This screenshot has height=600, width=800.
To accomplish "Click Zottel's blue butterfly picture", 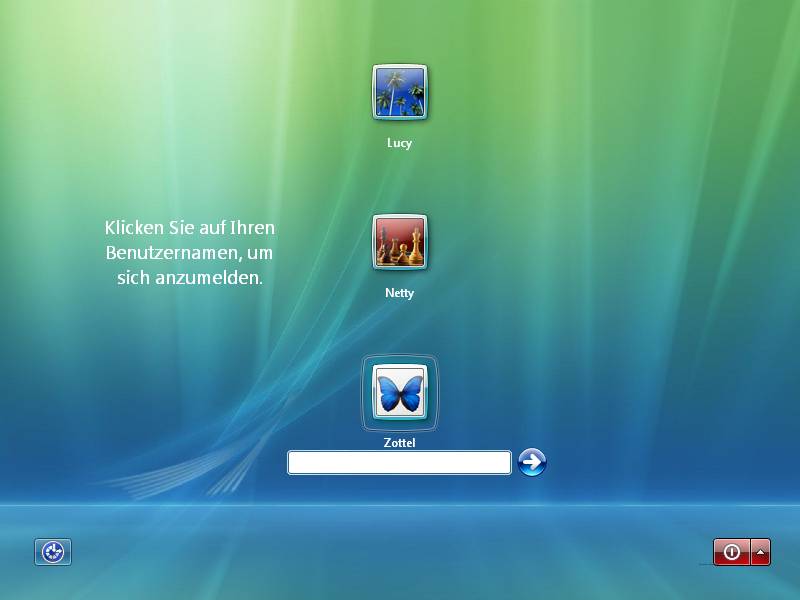I will (x=399, y=392).
